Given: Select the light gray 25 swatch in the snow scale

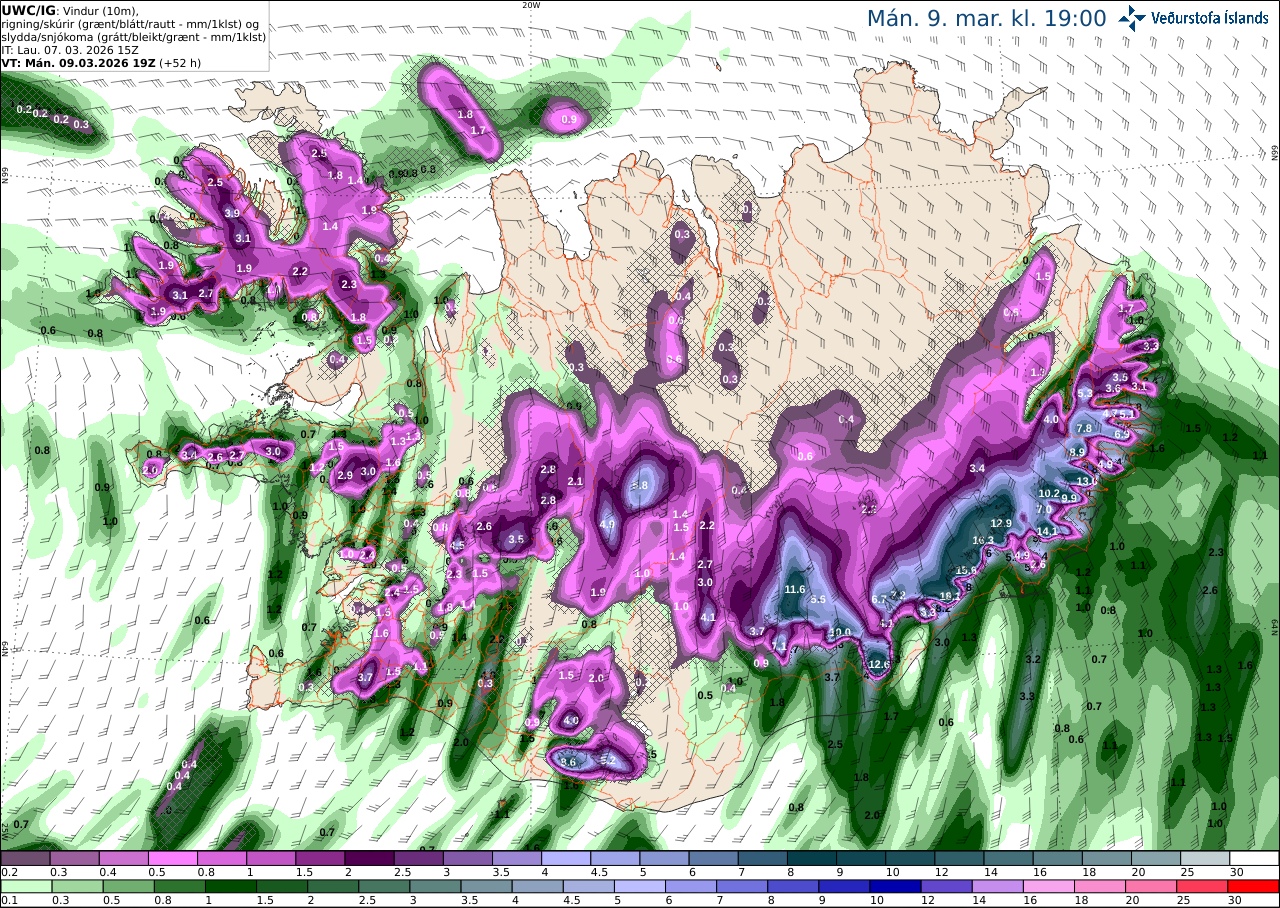Looking at the screenshot, I should 1205,858.
